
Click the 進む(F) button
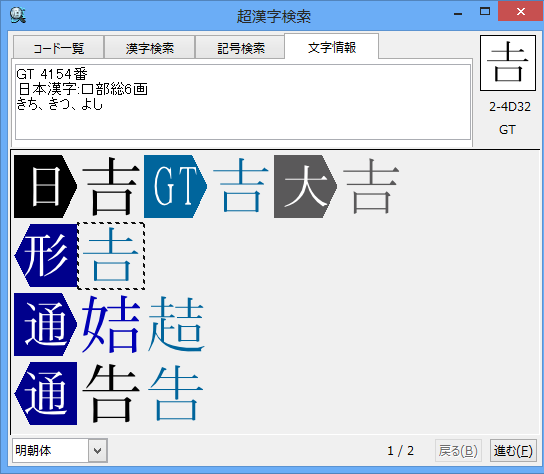pyautogui.click(x=513, y=451)
